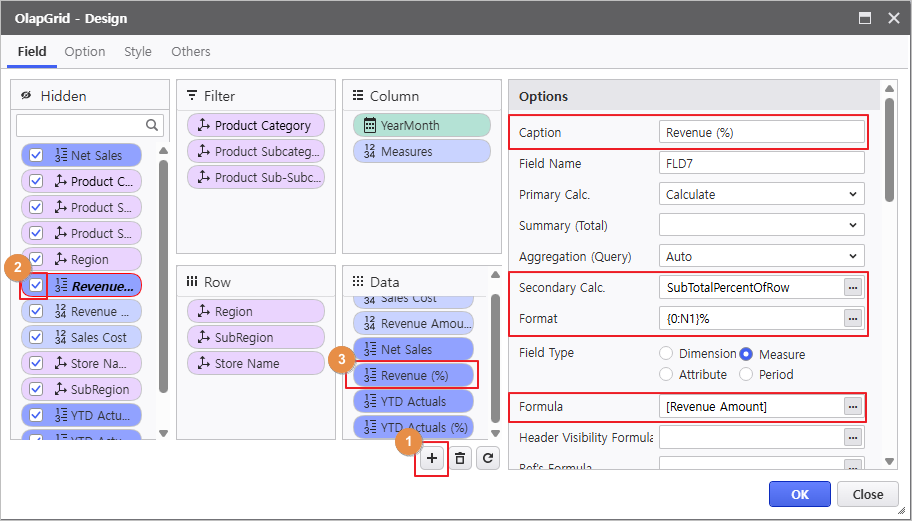Click the plus add-field button under Data
The height and width of the screenshot is (521, 912).
tap(432, 458)
